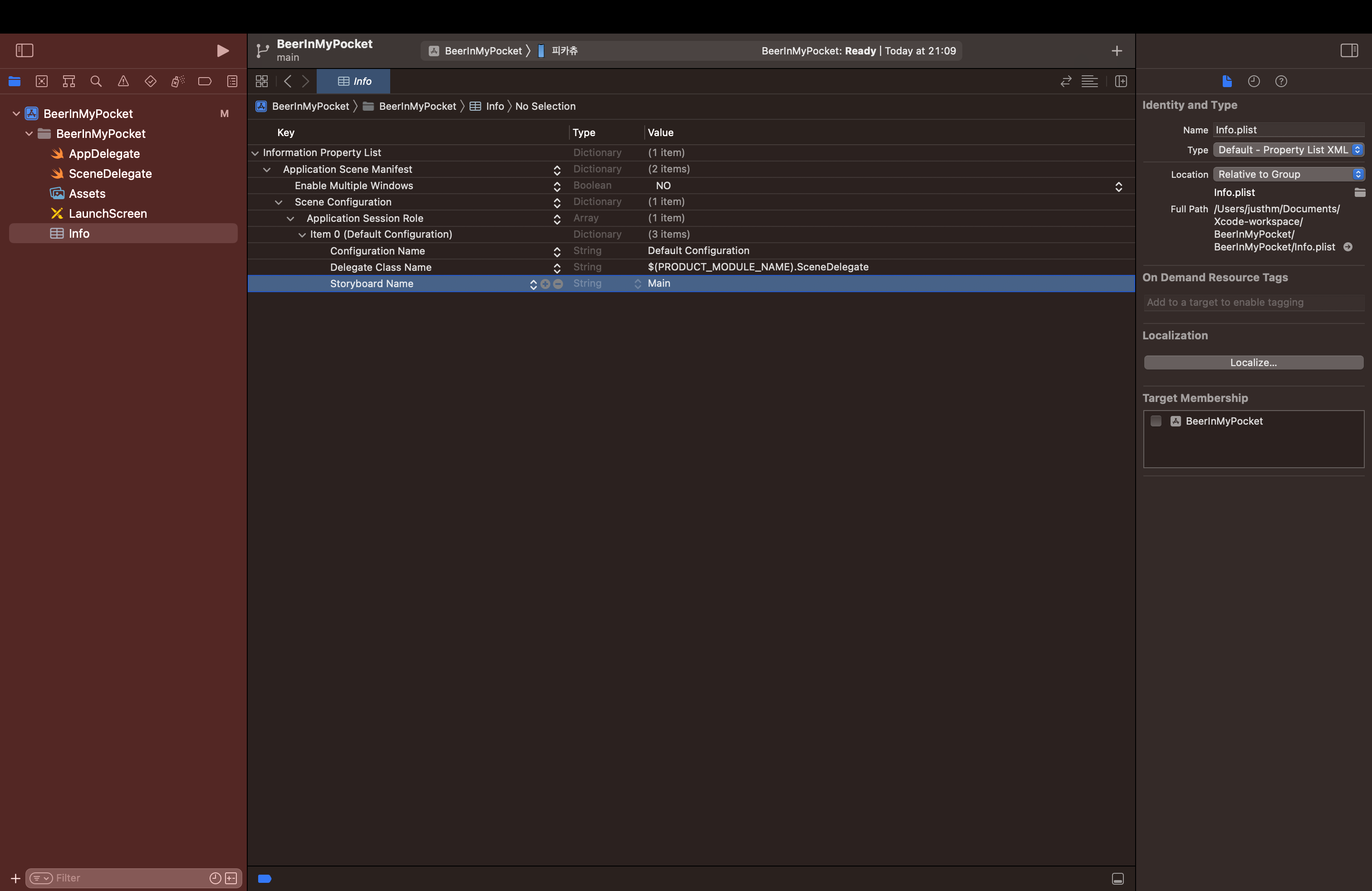Select the Info editor tab
The width and height of the screenshot is (1372, 891).
pos(354,81)
